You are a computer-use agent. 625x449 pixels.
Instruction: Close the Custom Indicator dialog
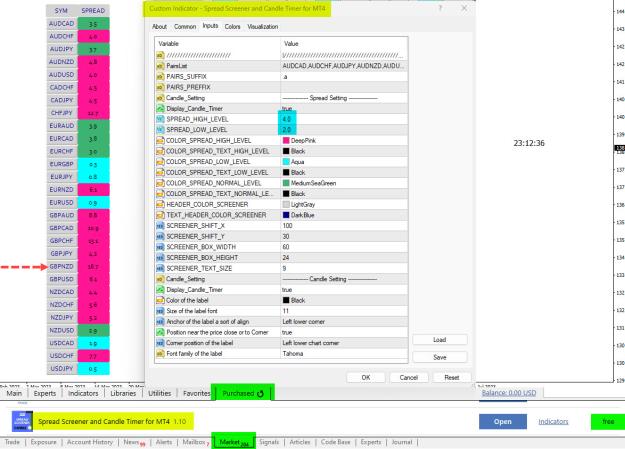(464, 8)
